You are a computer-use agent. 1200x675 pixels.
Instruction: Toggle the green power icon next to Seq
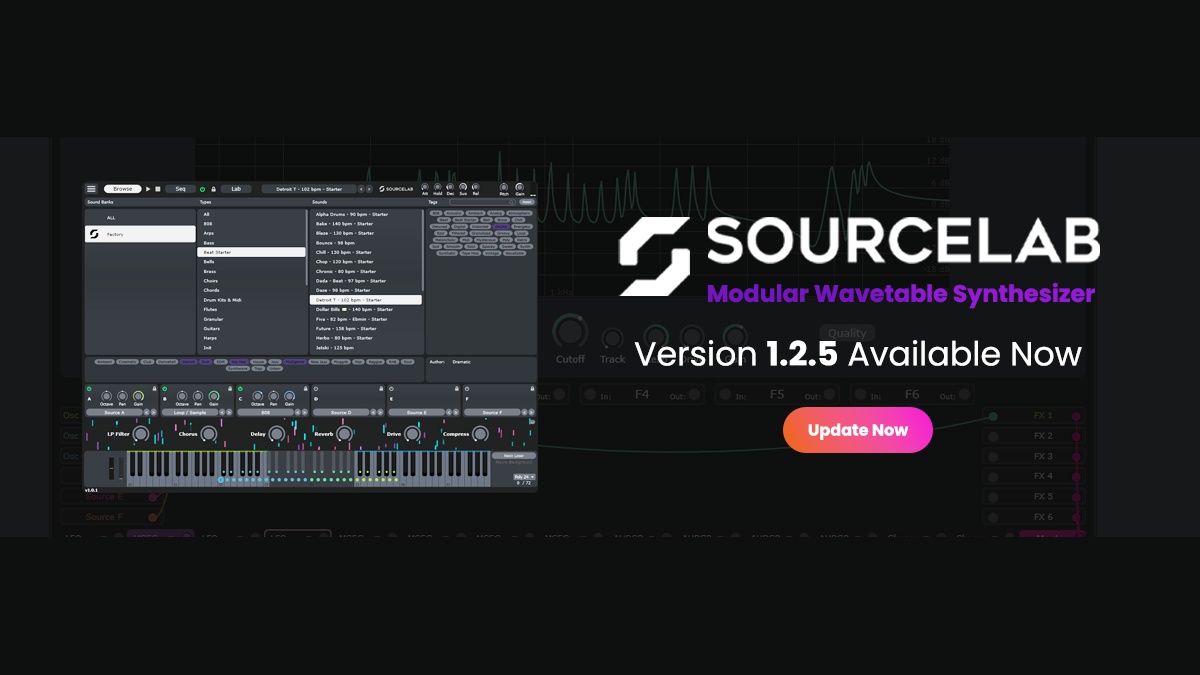[x=202, y=188]
